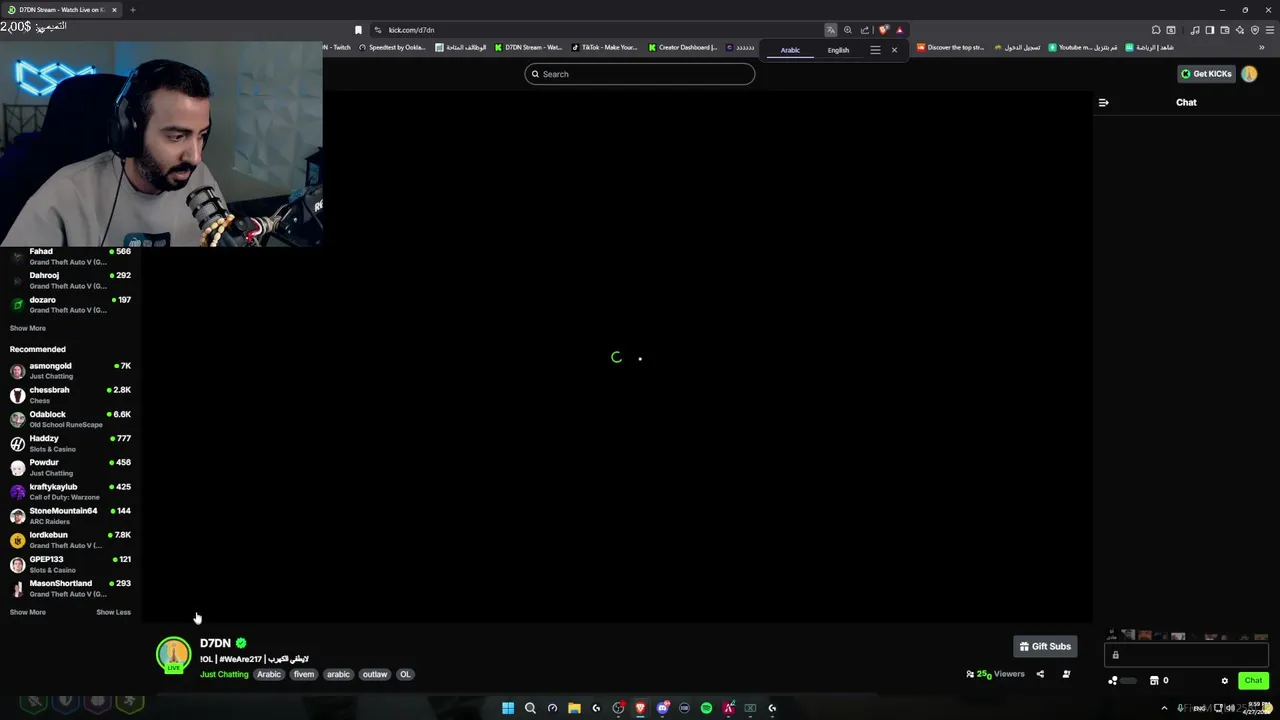Open asmongold recommended channel
Viewport: 1280px width, 720px height.
(x=70, y=371)
